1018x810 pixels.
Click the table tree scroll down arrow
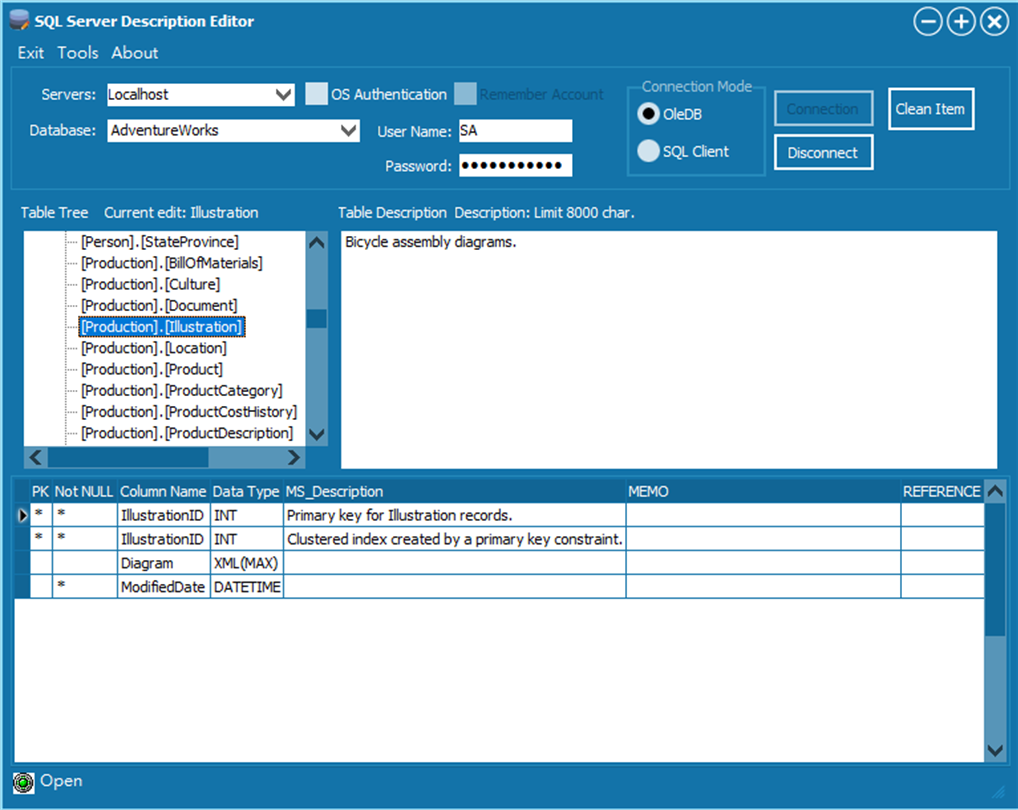(317, 434)
